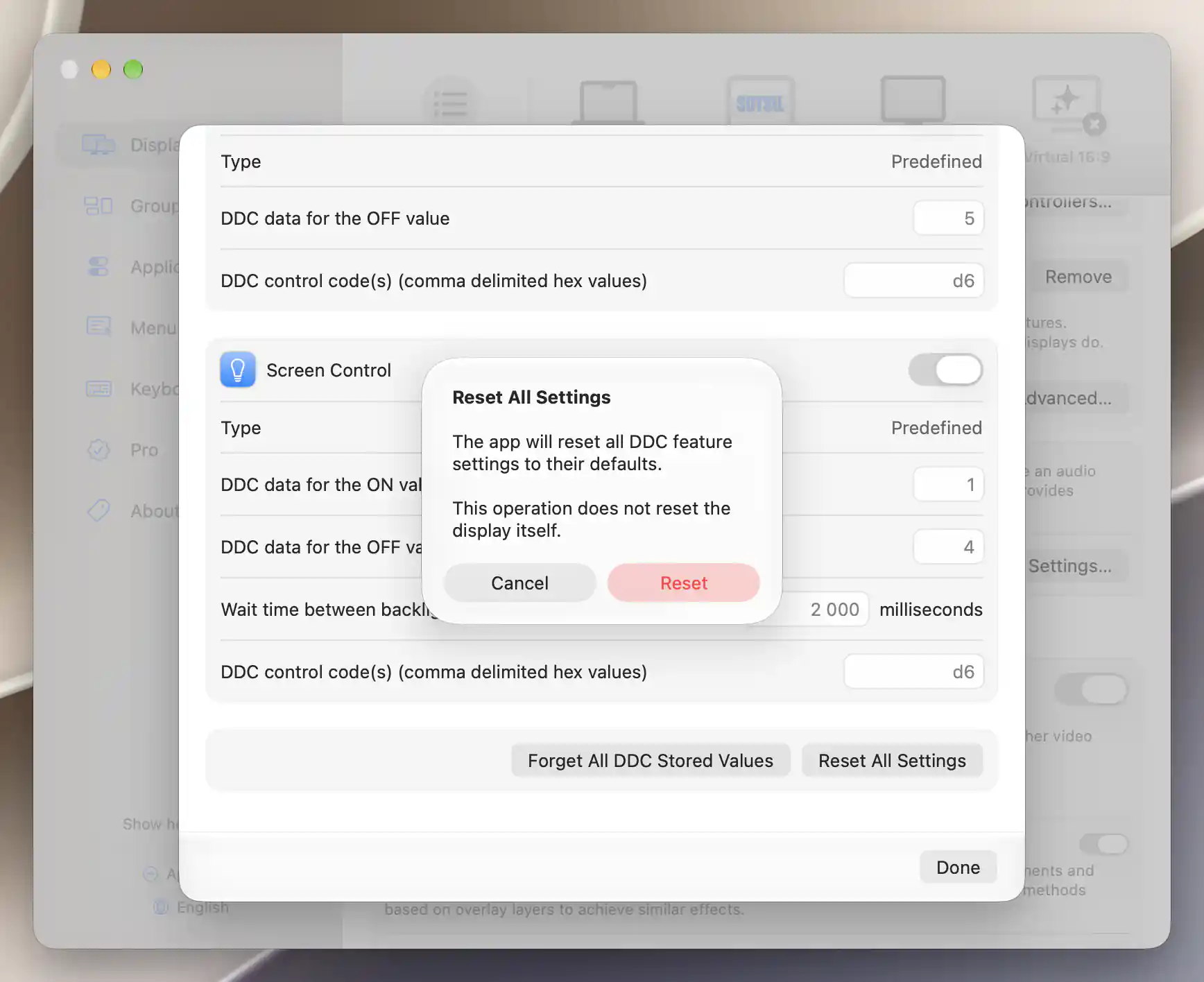The height and width of the screenshot is (982, 1204).
Task: Edit the DDC ON value field showing 1
Action: [x=948, y=484]
